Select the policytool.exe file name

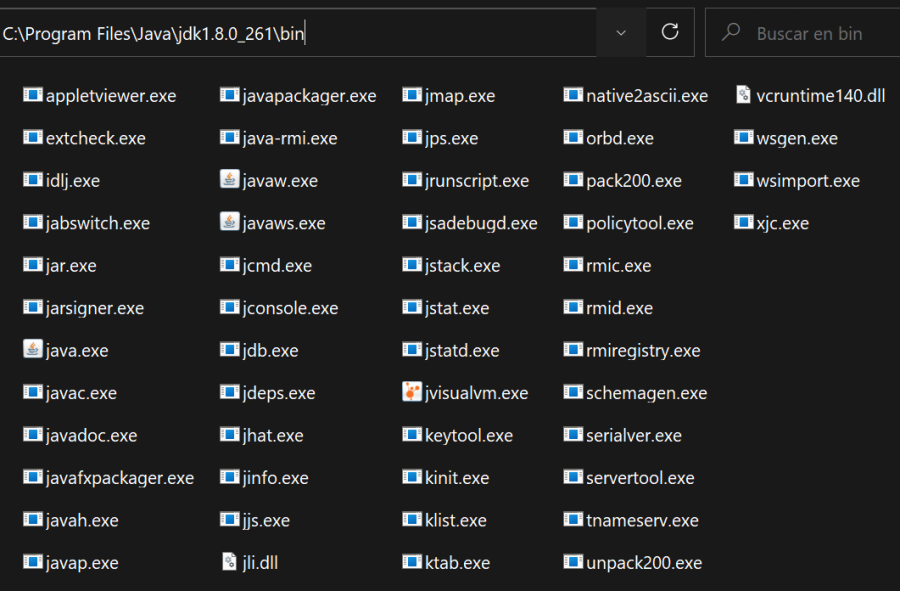point(639,223)
